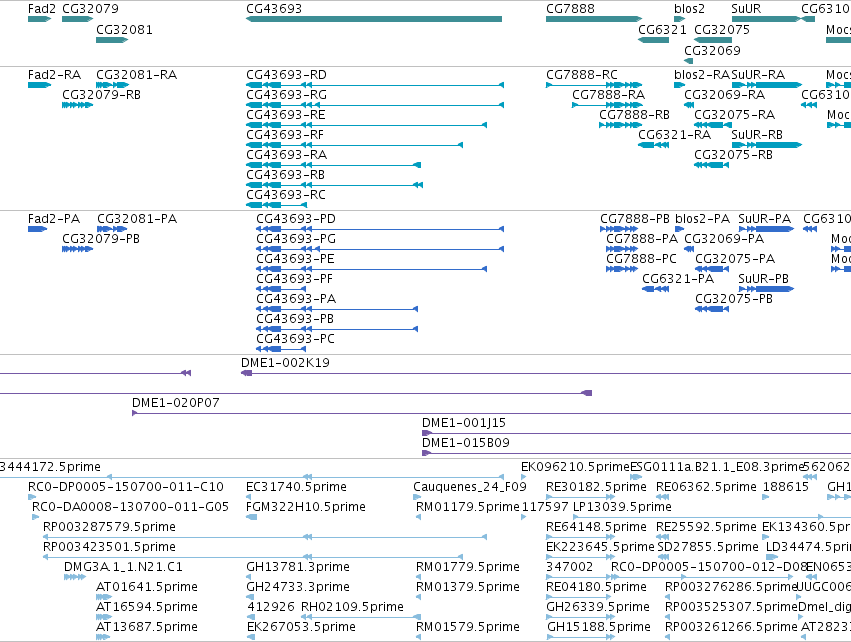Open the SuUR-RB transcript
The image size is (851, 642).
point(766,145)
